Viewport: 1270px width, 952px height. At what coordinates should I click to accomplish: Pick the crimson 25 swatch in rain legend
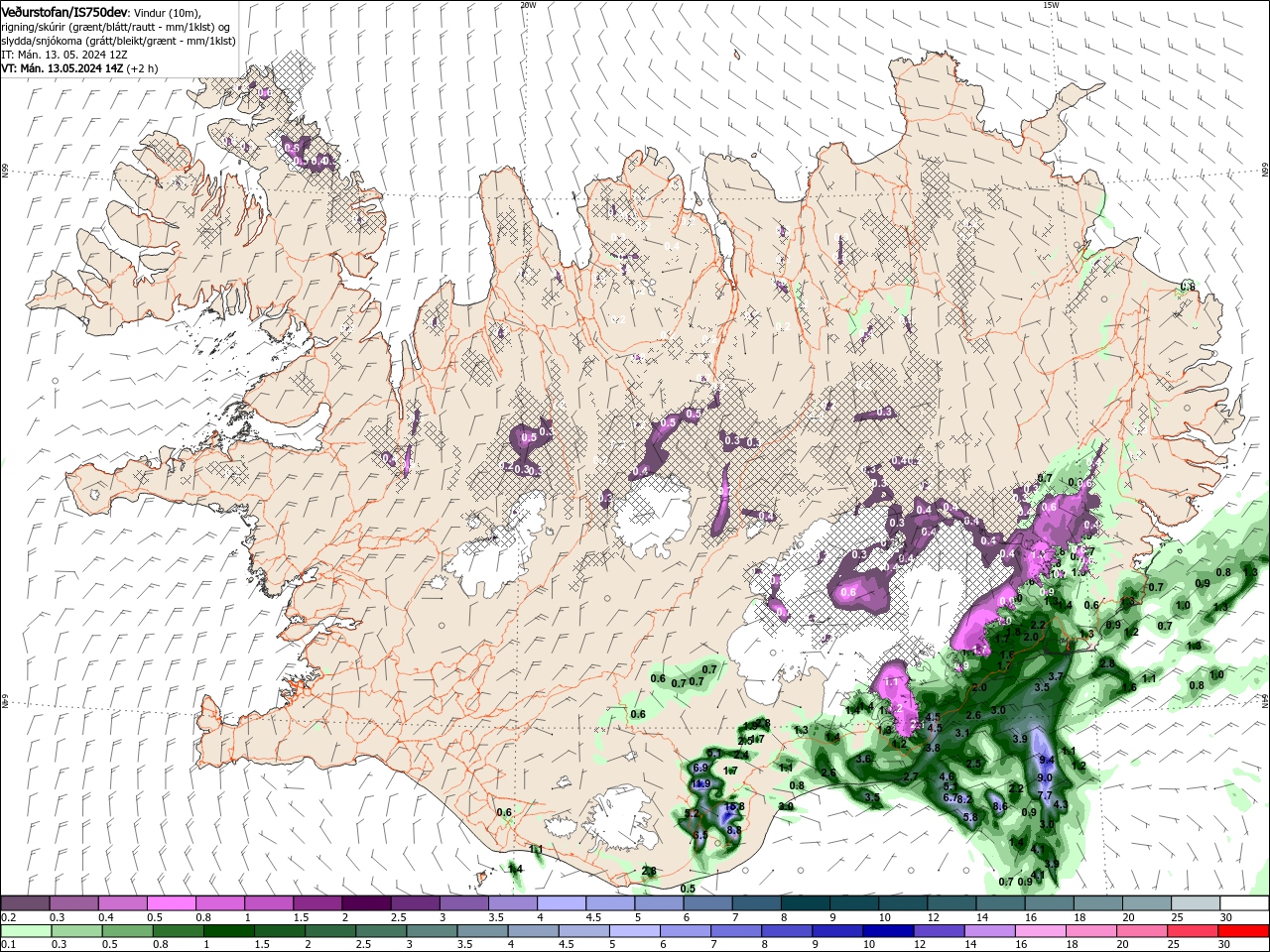click(1192, 931)
